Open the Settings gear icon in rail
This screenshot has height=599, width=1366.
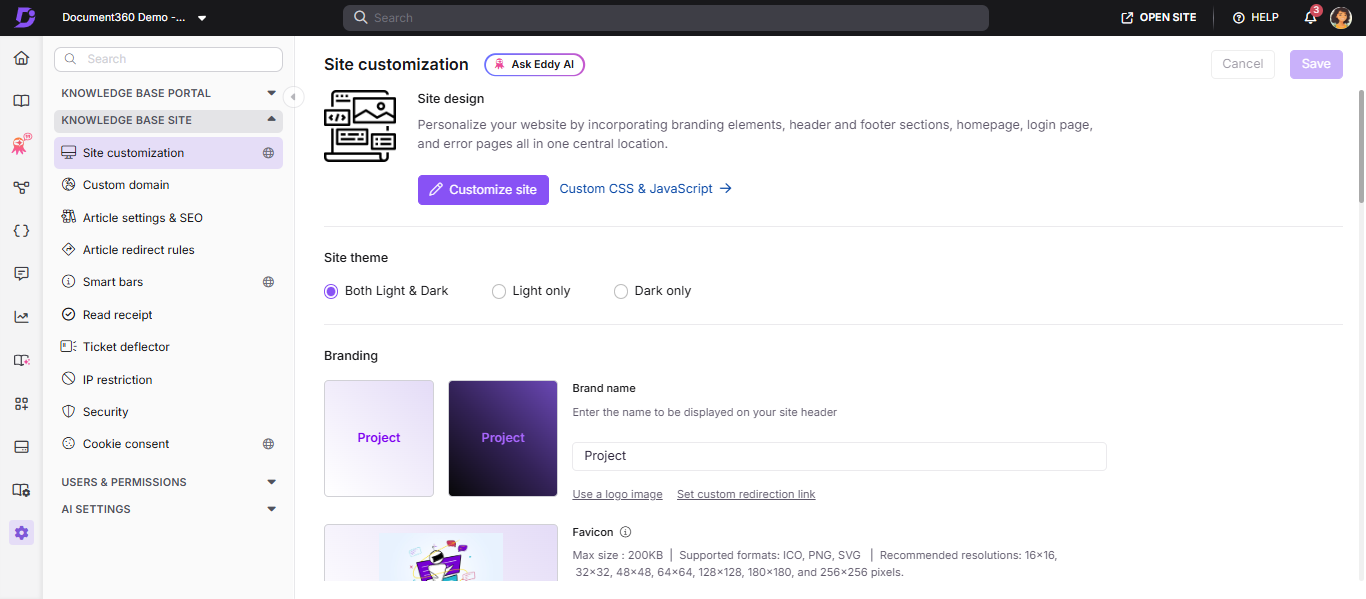pyautogui.click(x=22, y=532)
